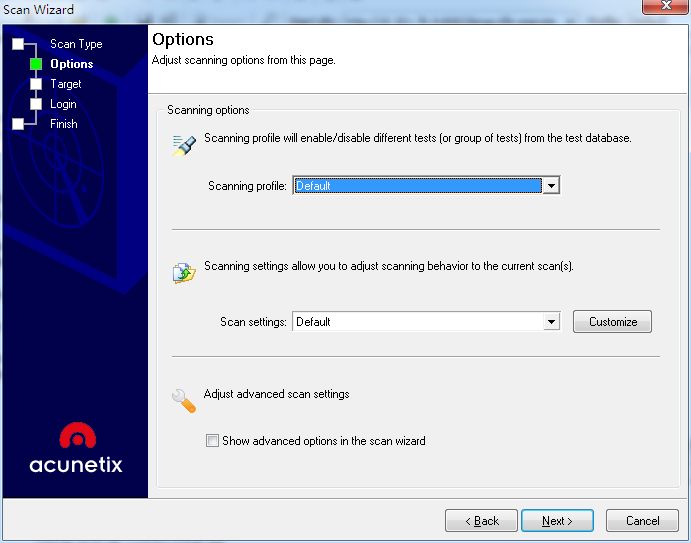Go back with the Back button
Image resolution: width=691 pixels, height=543 pixels.
point(481,521)
